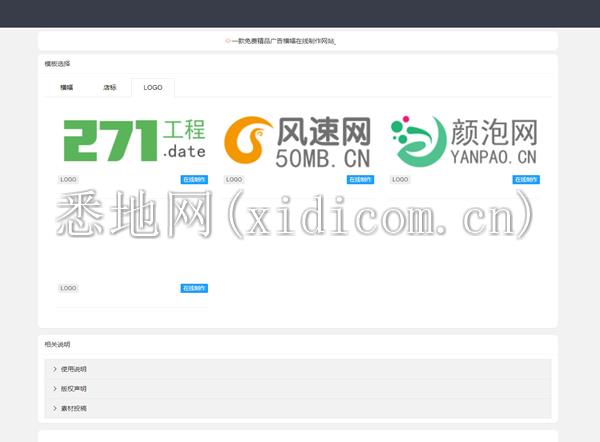Click the 模板选择 panel heading

[x=57, y=64]
